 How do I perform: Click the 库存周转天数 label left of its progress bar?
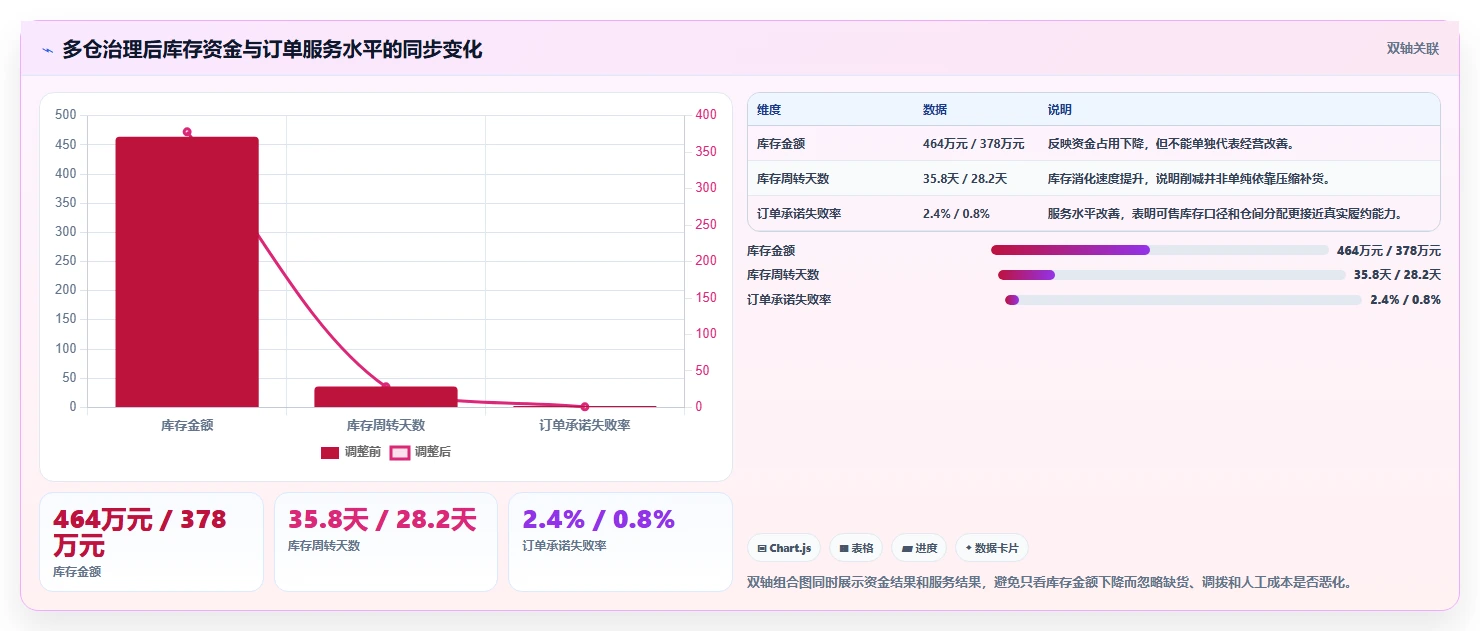[x=784, y=275]
